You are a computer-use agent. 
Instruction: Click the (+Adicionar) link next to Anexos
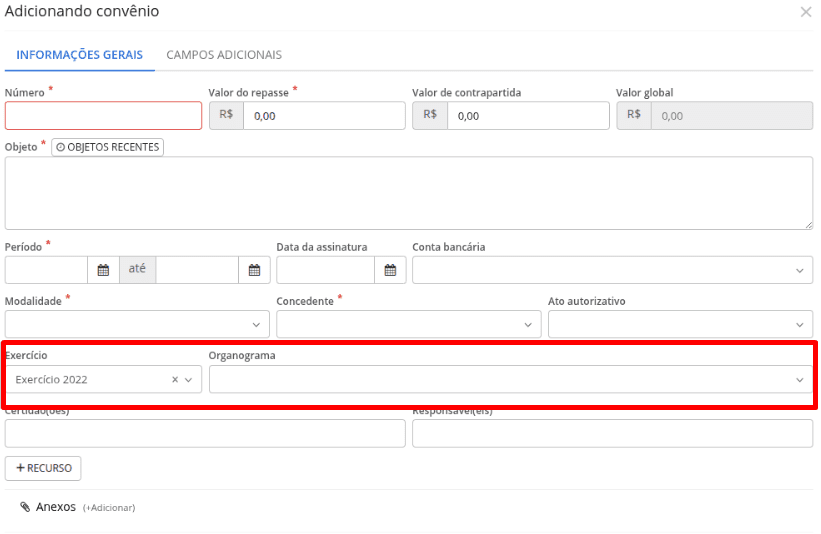tap(109, 508)
